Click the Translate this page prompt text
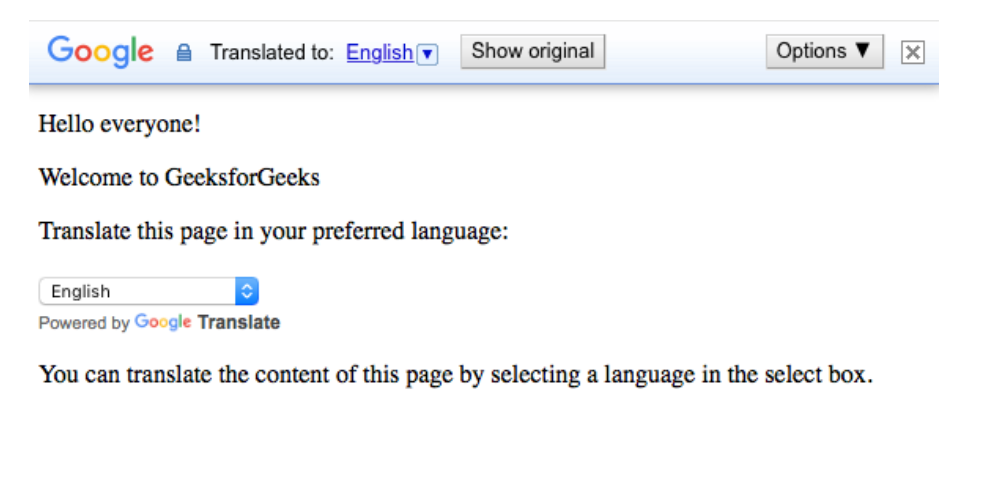 coord(274,232)
